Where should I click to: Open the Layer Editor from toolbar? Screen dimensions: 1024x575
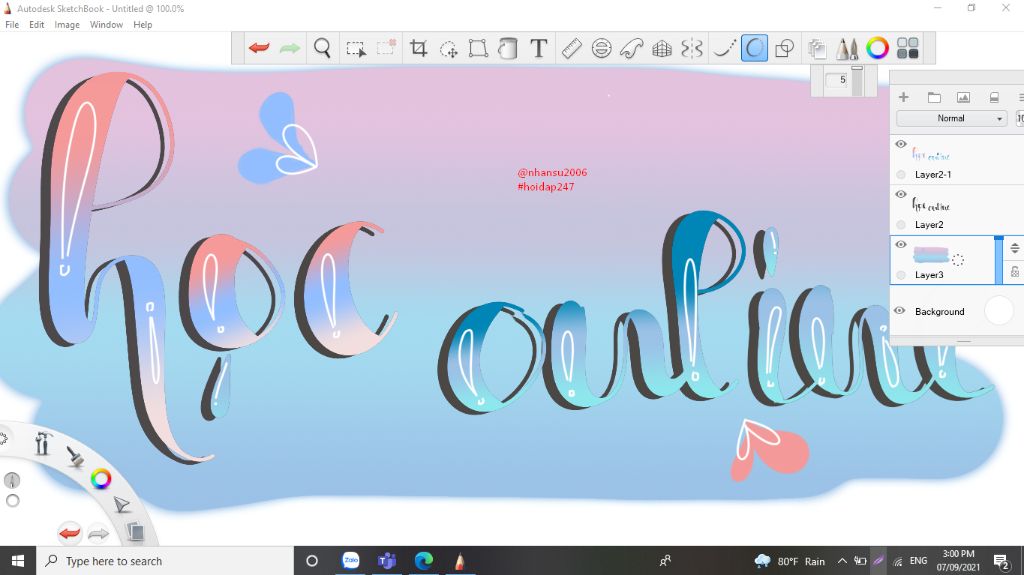(816, 49)
